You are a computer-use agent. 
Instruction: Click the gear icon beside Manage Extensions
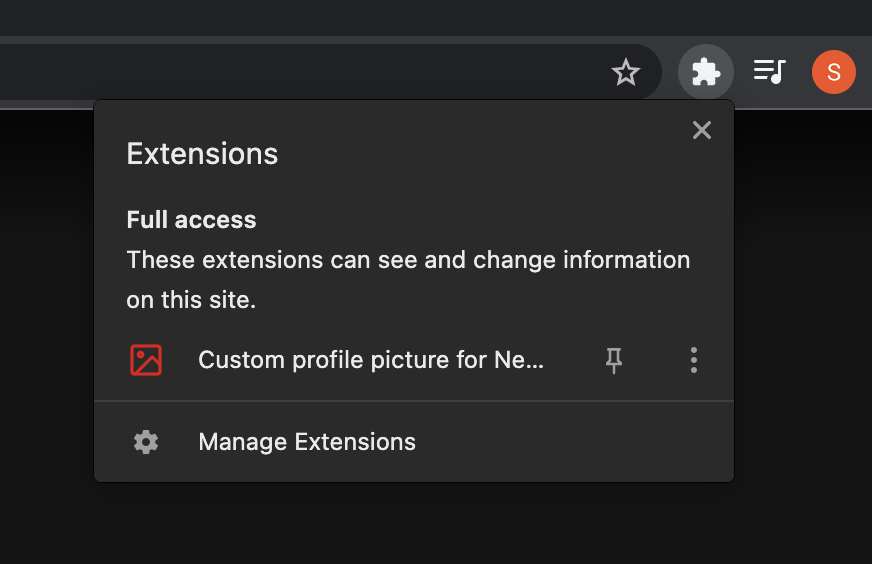pyautogui.click(x=146, y=442)
